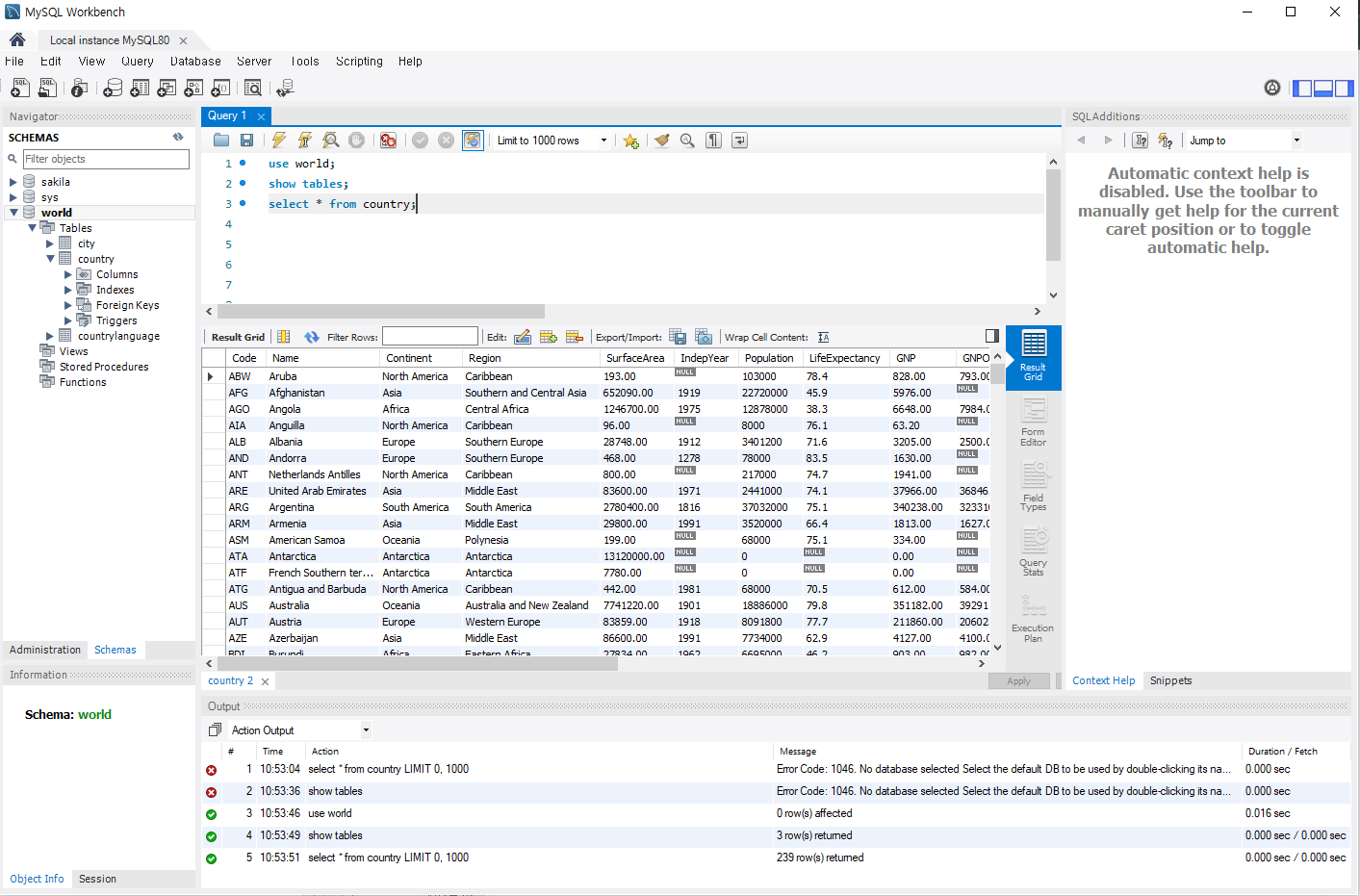Viewport: 1360px width, 896px height.
Task: Toggle word wrap in editor
Action: [739, 141]
